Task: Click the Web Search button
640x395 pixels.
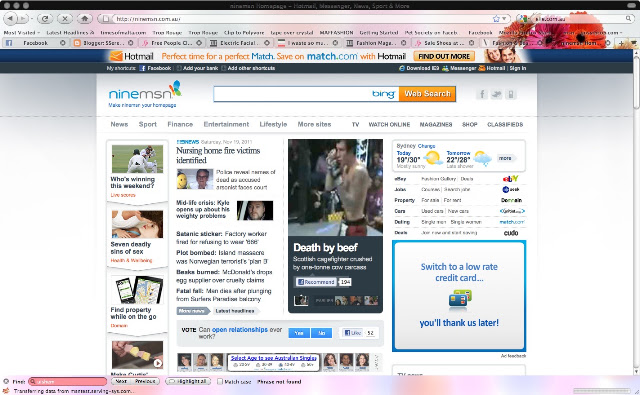Action: tap(427, 94)
